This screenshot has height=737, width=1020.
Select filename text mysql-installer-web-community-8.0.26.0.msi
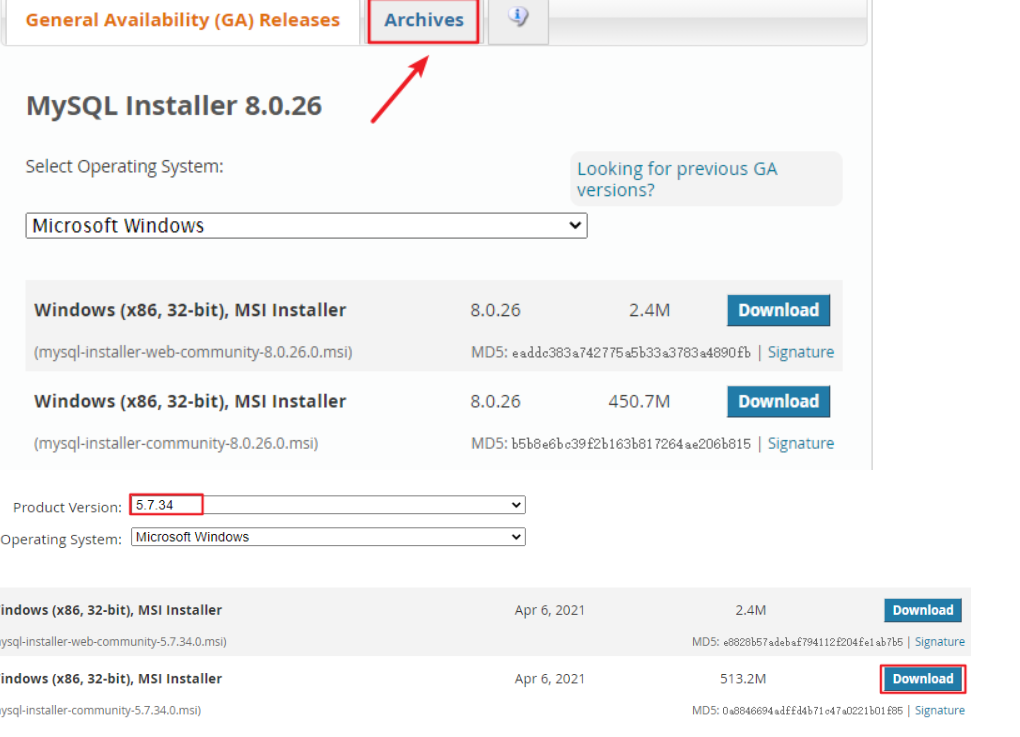click(x=193, y=352)
